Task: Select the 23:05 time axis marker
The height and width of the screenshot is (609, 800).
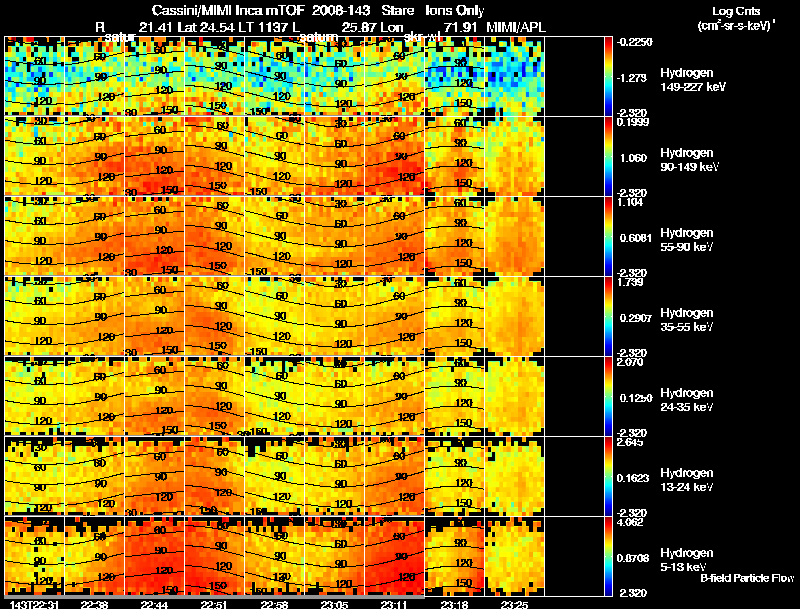Action: (x=334, y=603)
